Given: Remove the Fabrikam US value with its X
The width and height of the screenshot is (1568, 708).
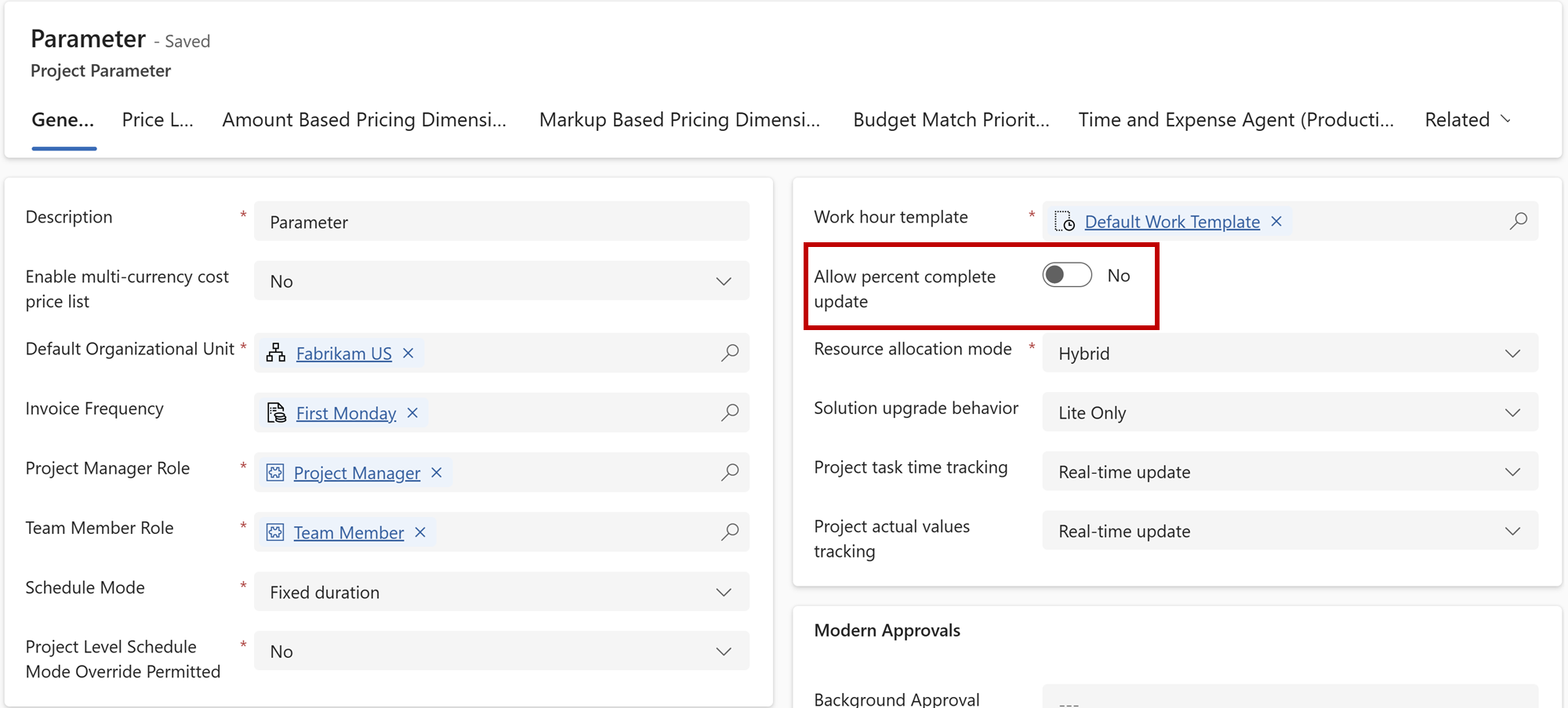Looking at the screenshot, I should tap(408, 353).
